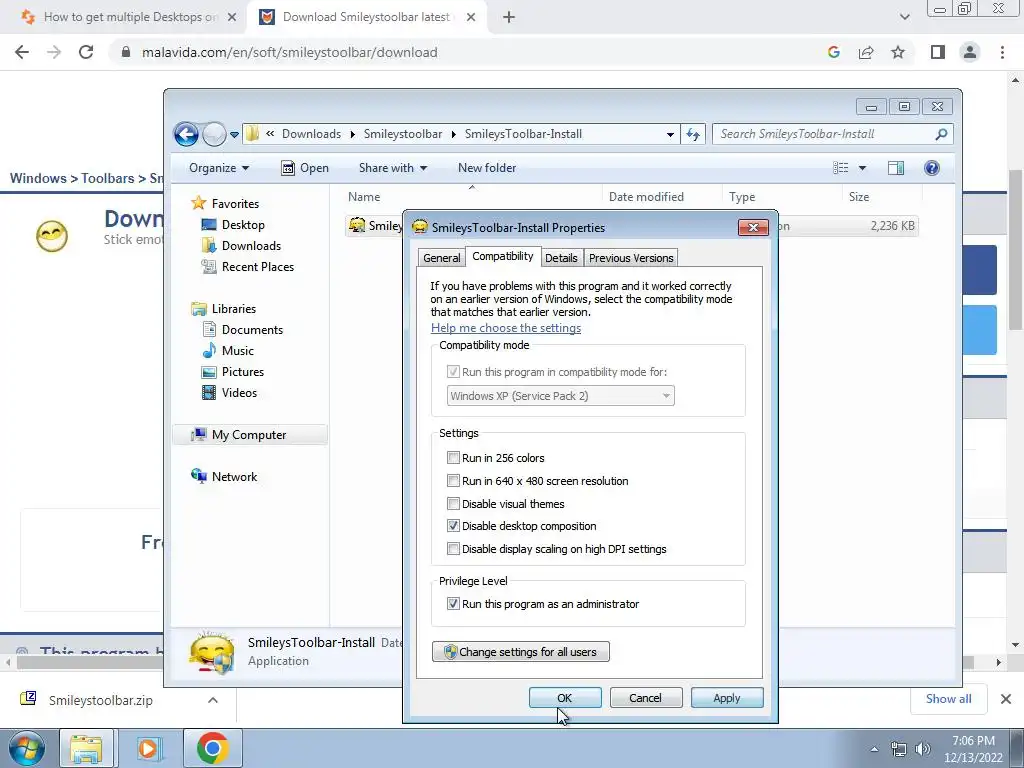This screenshot has width=1024, height=768.
Task: Bookmark this page with star icon
Action: (898, 52)
